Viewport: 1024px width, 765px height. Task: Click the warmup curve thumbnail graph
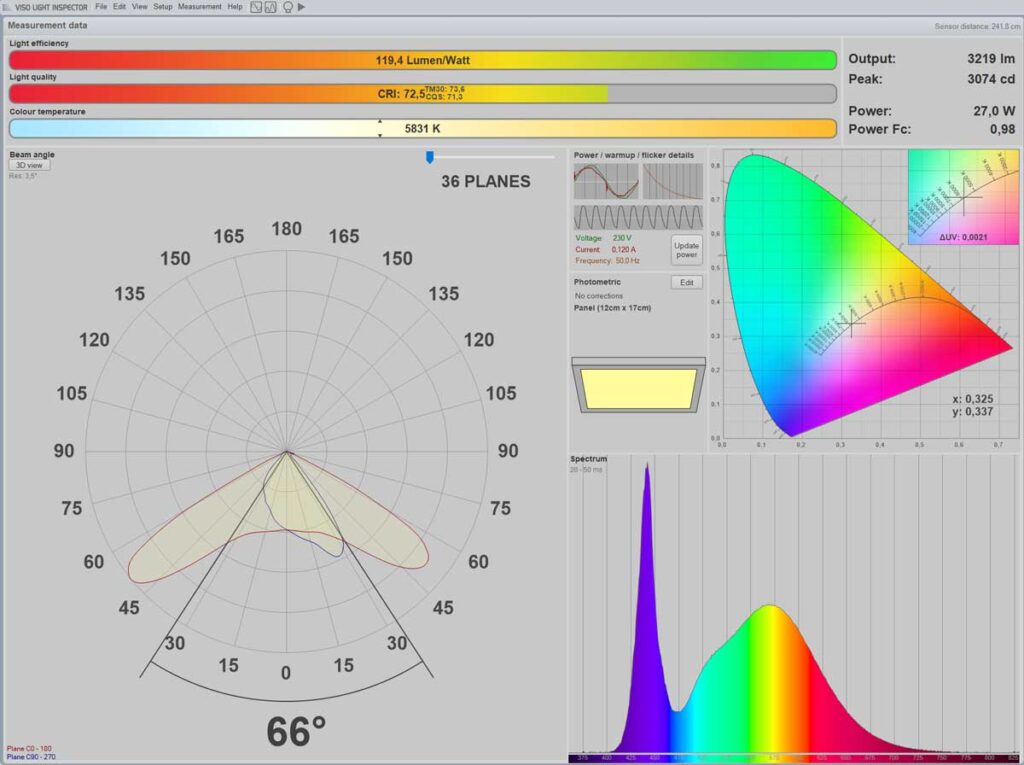coord(673,181)
